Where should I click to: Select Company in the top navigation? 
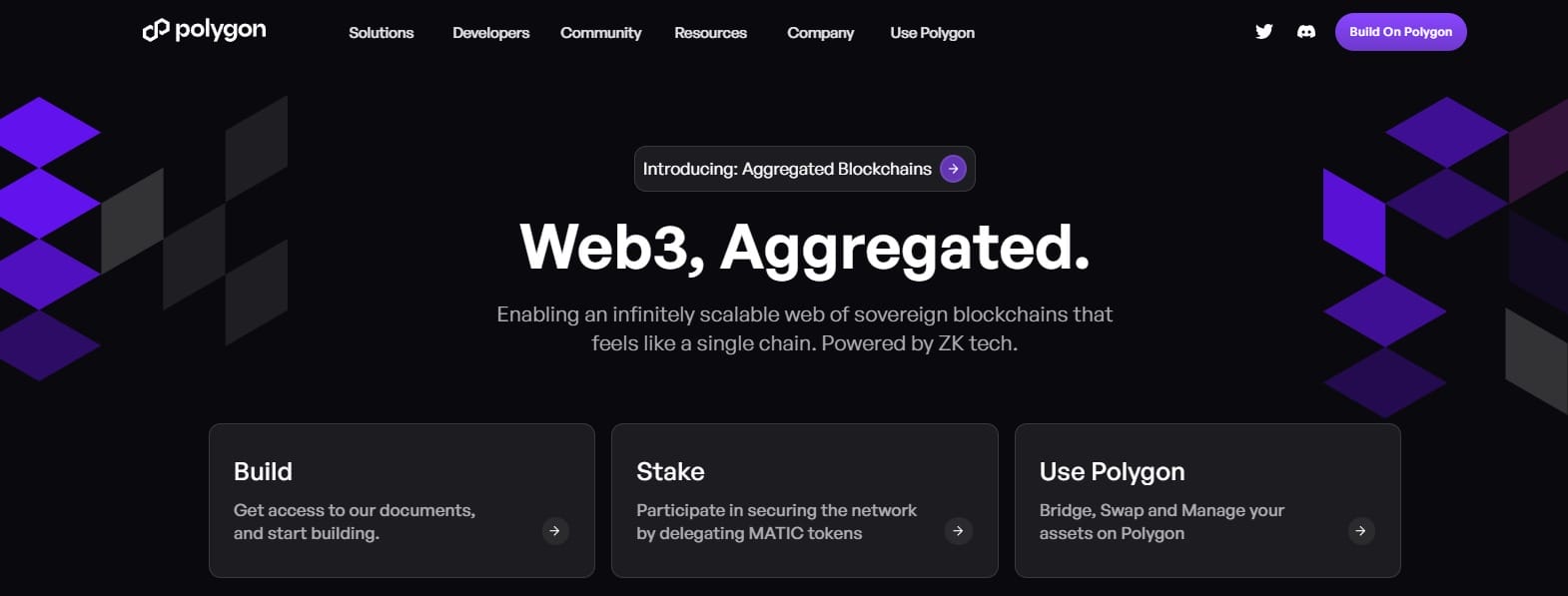(x=820, y=33)
